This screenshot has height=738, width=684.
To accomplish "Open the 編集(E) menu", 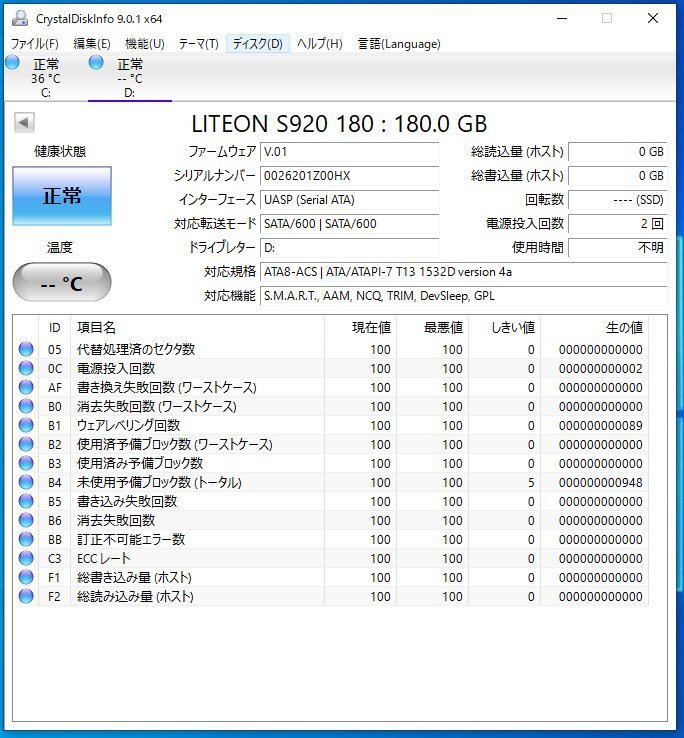I will pyautogui.click(x=92, y=44).
